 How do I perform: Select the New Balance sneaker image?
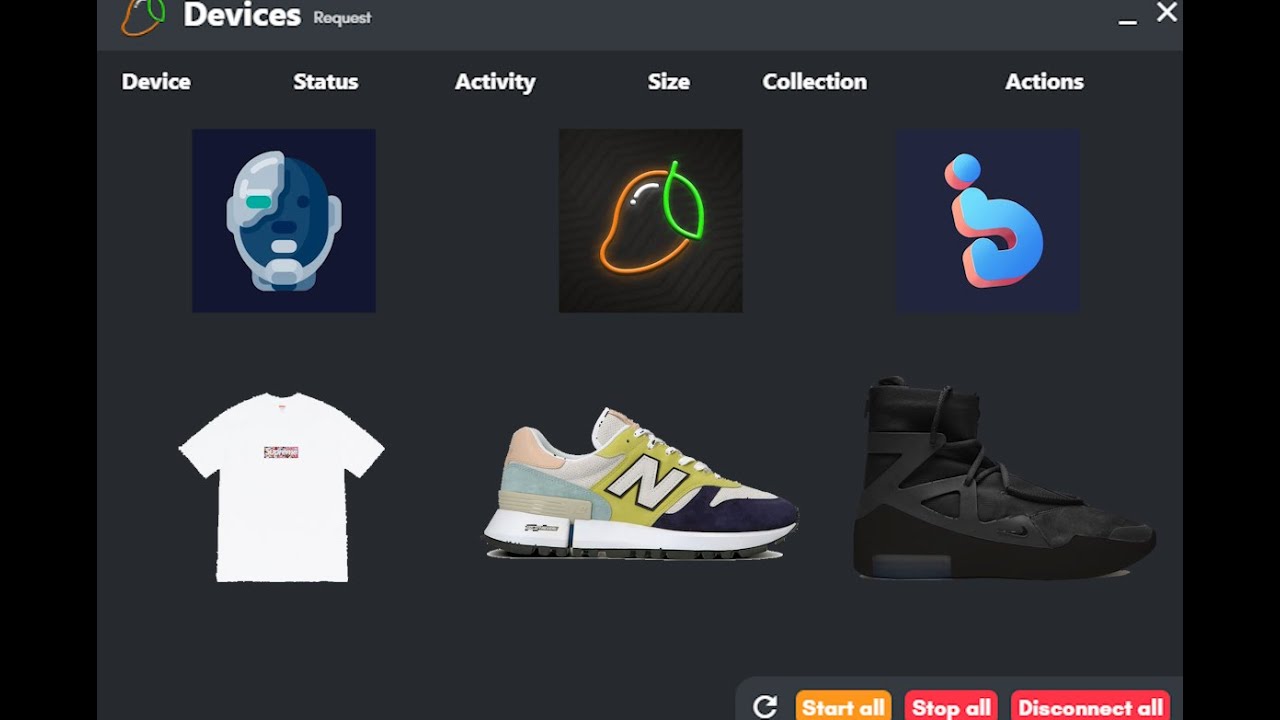point(640,483)
